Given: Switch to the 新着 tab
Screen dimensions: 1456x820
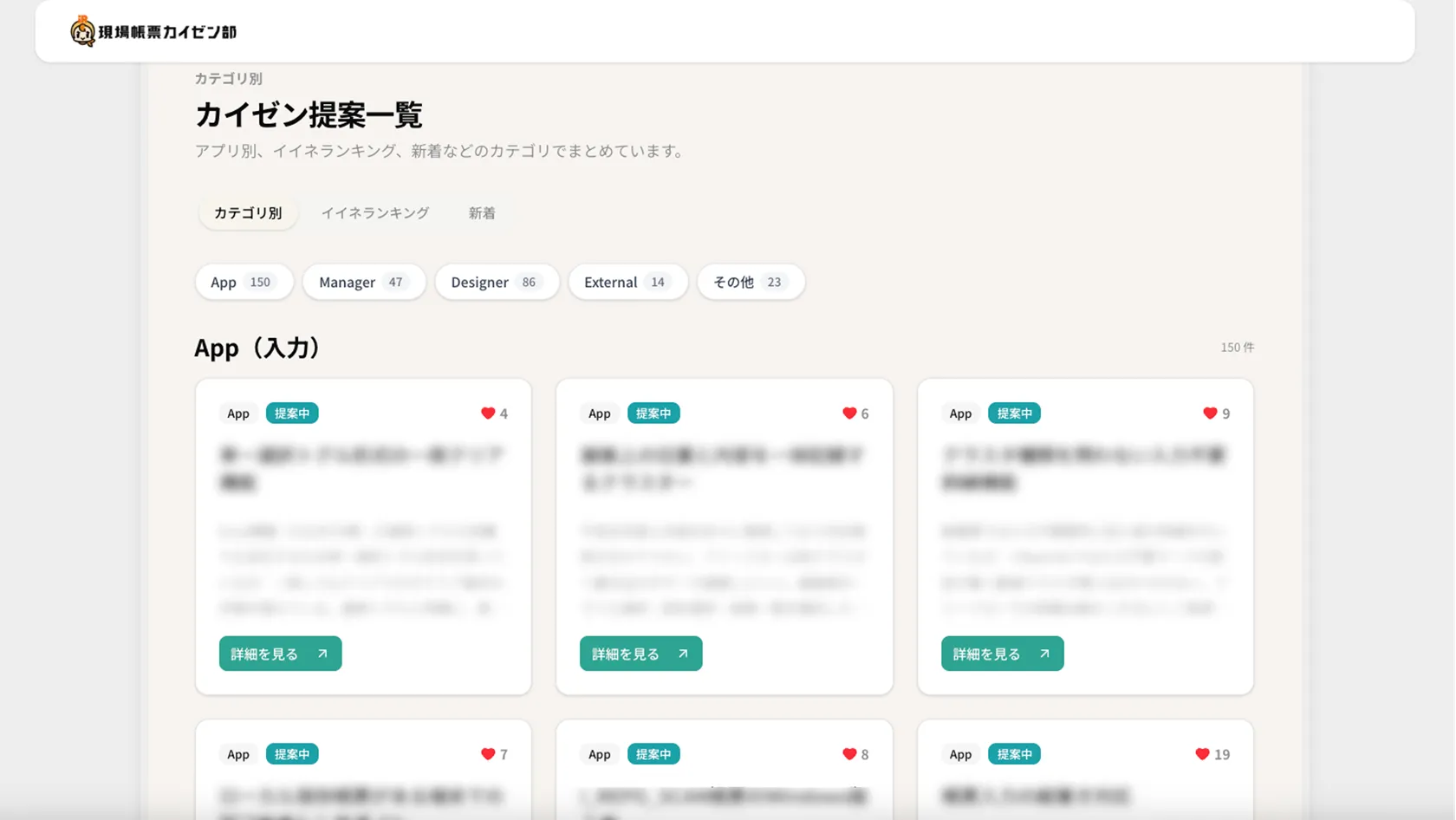Looking at the screenshot, I should point(482,212).
